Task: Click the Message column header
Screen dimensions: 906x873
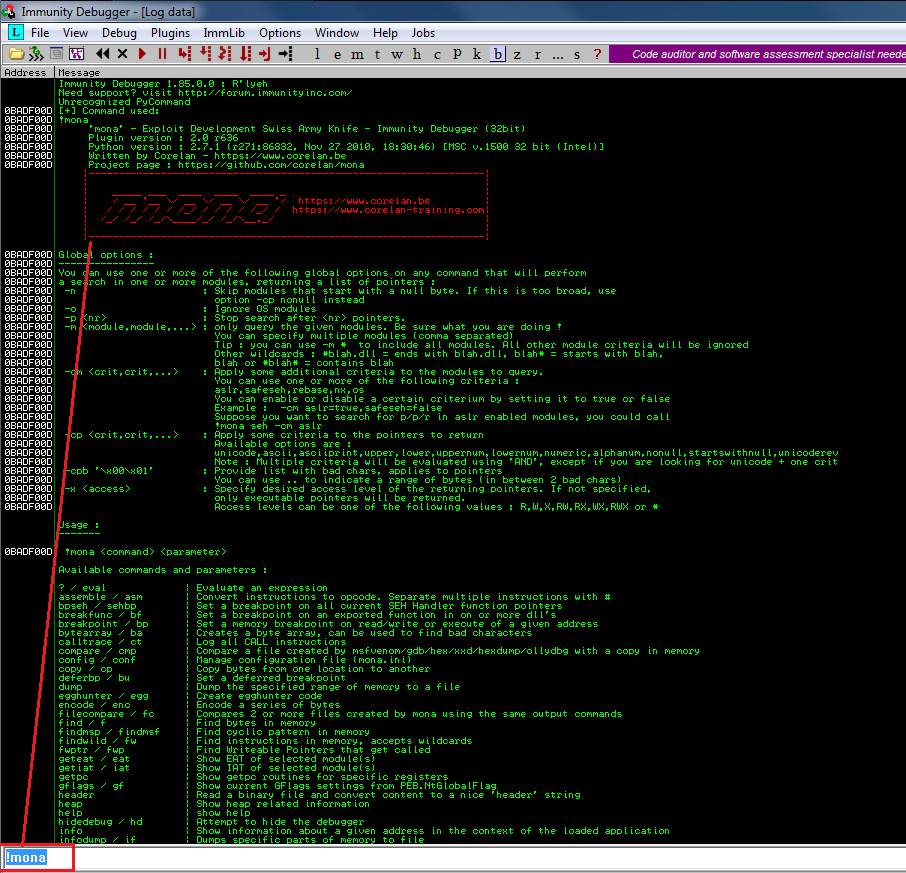Action: (x=80, y=72)
